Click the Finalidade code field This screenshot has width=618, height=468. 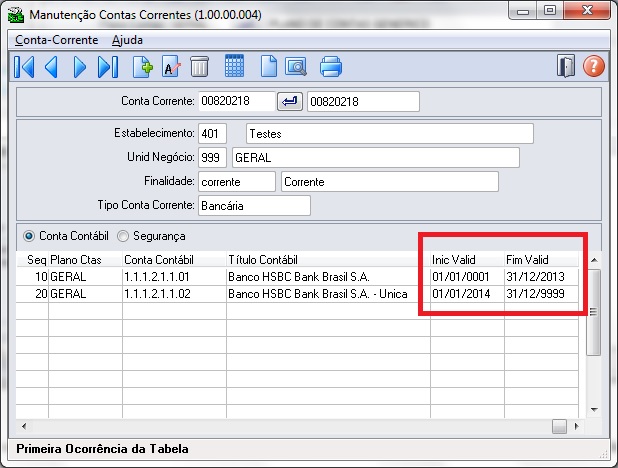[236, 182]
